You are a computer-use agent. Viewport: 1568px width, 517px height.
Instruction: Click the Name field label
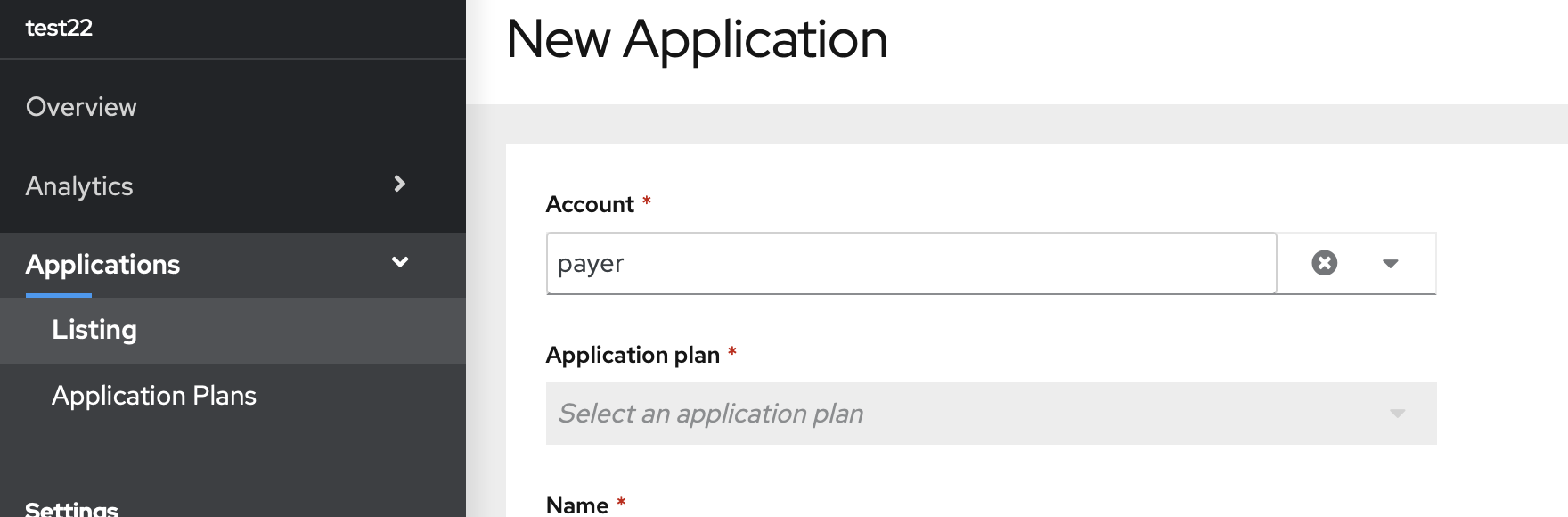click(577, 505)
